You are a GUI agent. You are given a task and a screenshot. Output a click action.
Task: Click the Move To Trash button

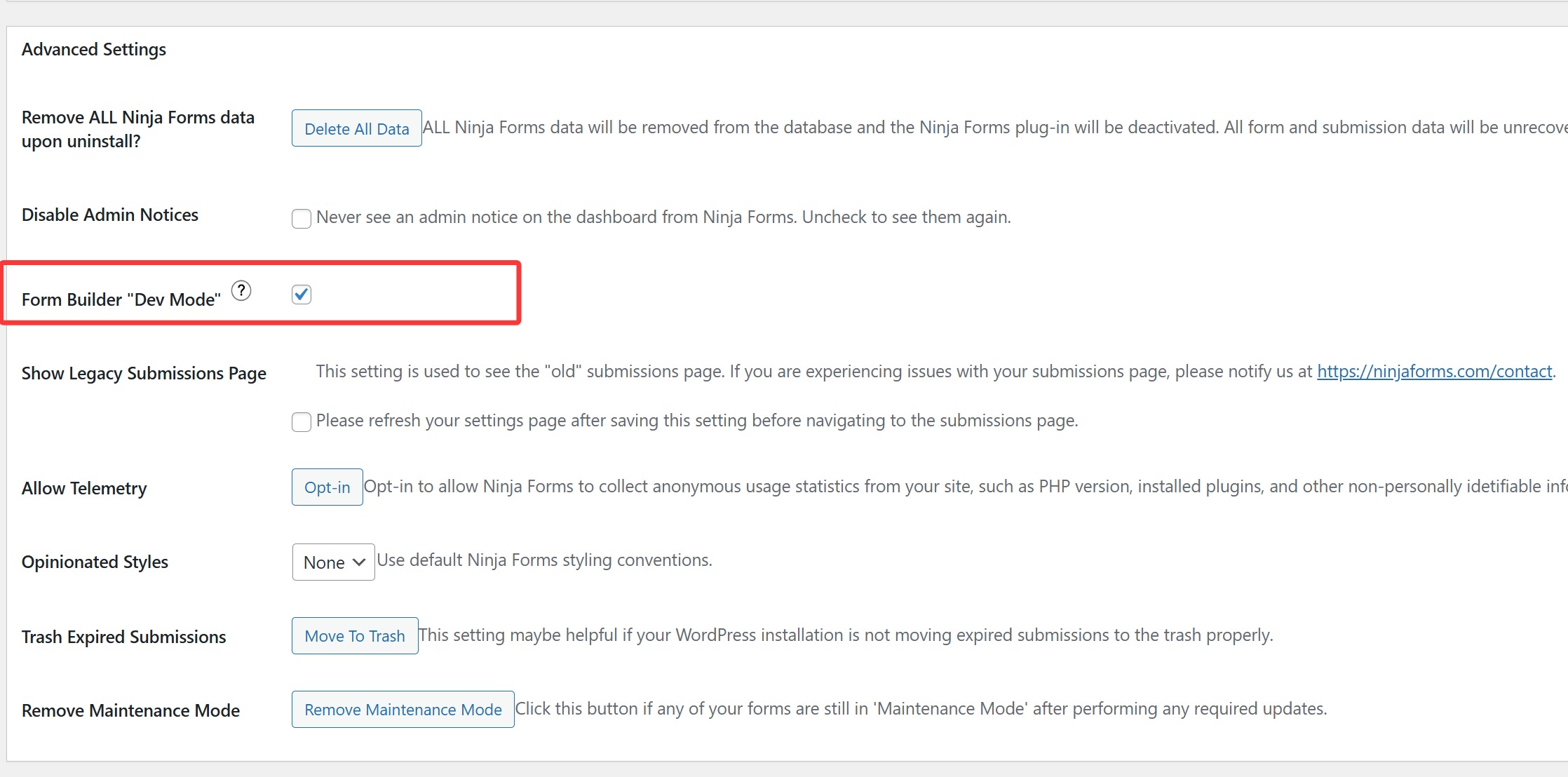pyautogui.click(x=355, y=636)
